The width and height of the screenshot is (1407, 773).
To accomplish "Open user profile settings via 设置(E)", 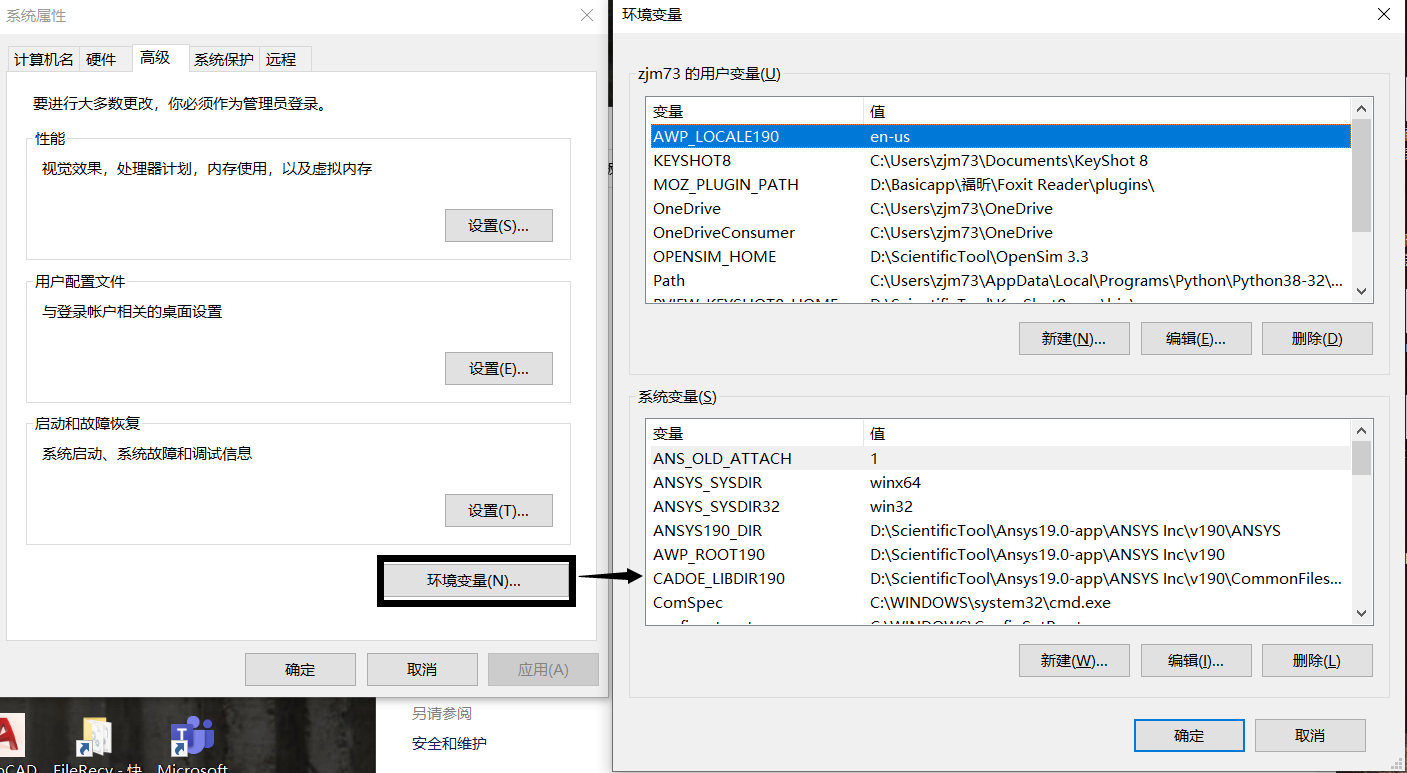I will pyautogui.click(x=498, y=368).
